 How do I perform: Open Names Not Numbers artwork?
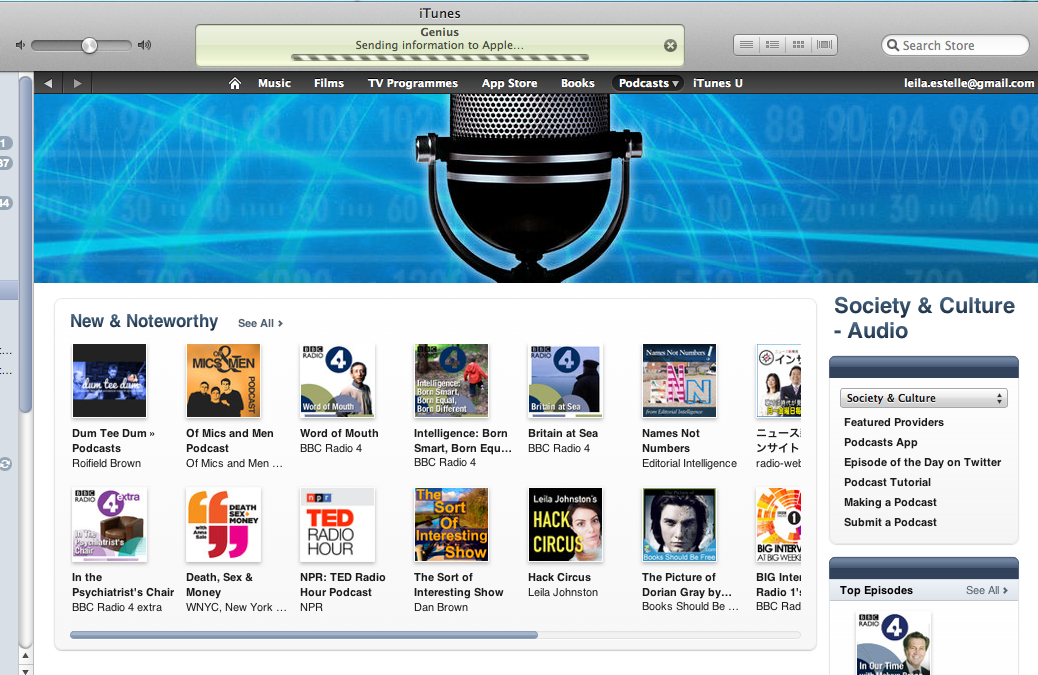click(x=679, y=381)
